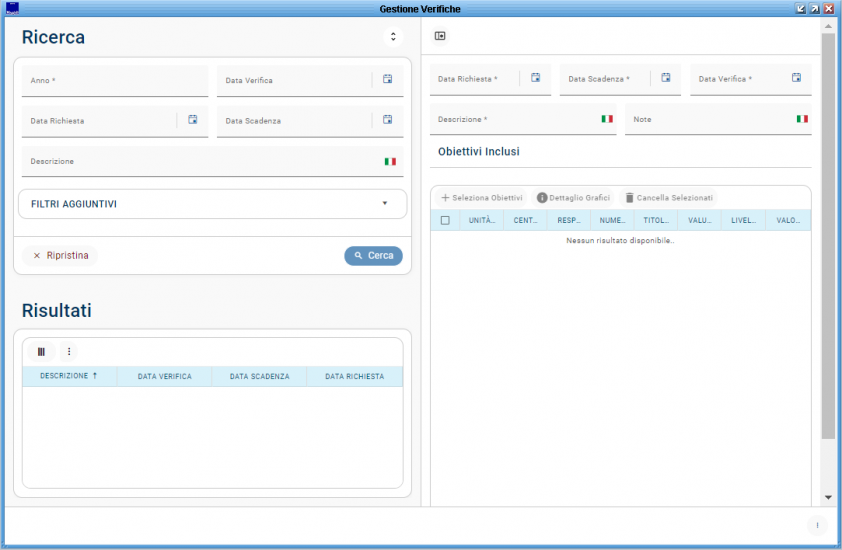842x550 pixels.
Task: Click the Obiettivi Inclusi heading
Action: pyautogui.click(x=478, y=151)
